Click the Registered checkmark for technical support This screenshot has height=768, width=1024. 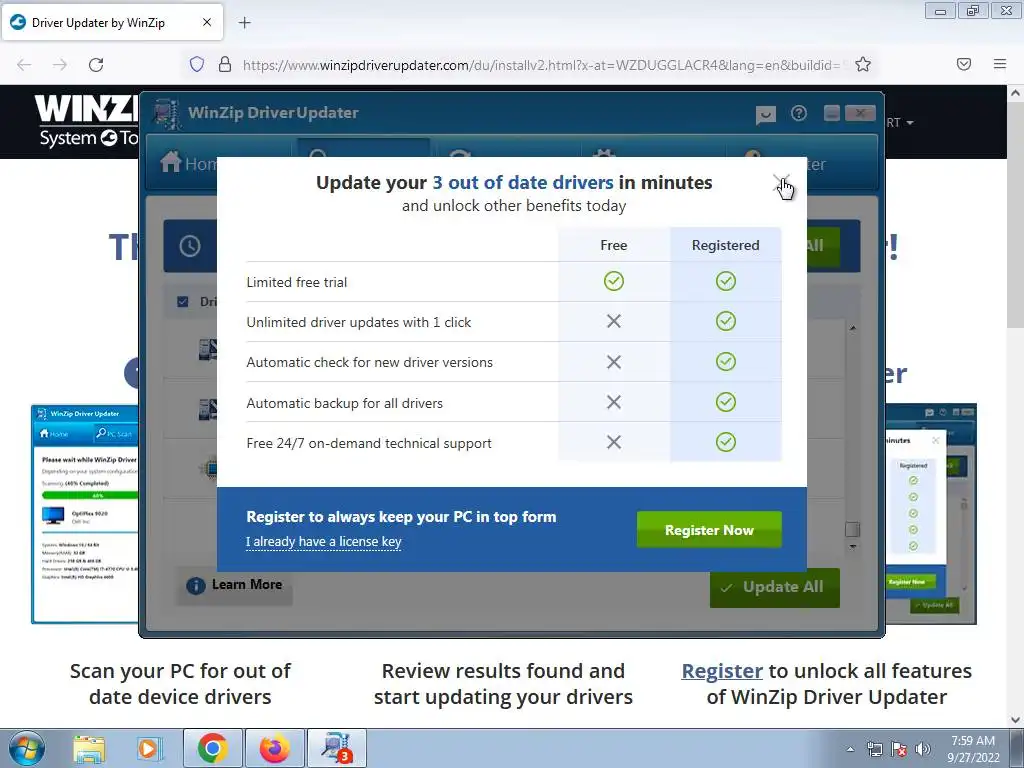(726, 442)
